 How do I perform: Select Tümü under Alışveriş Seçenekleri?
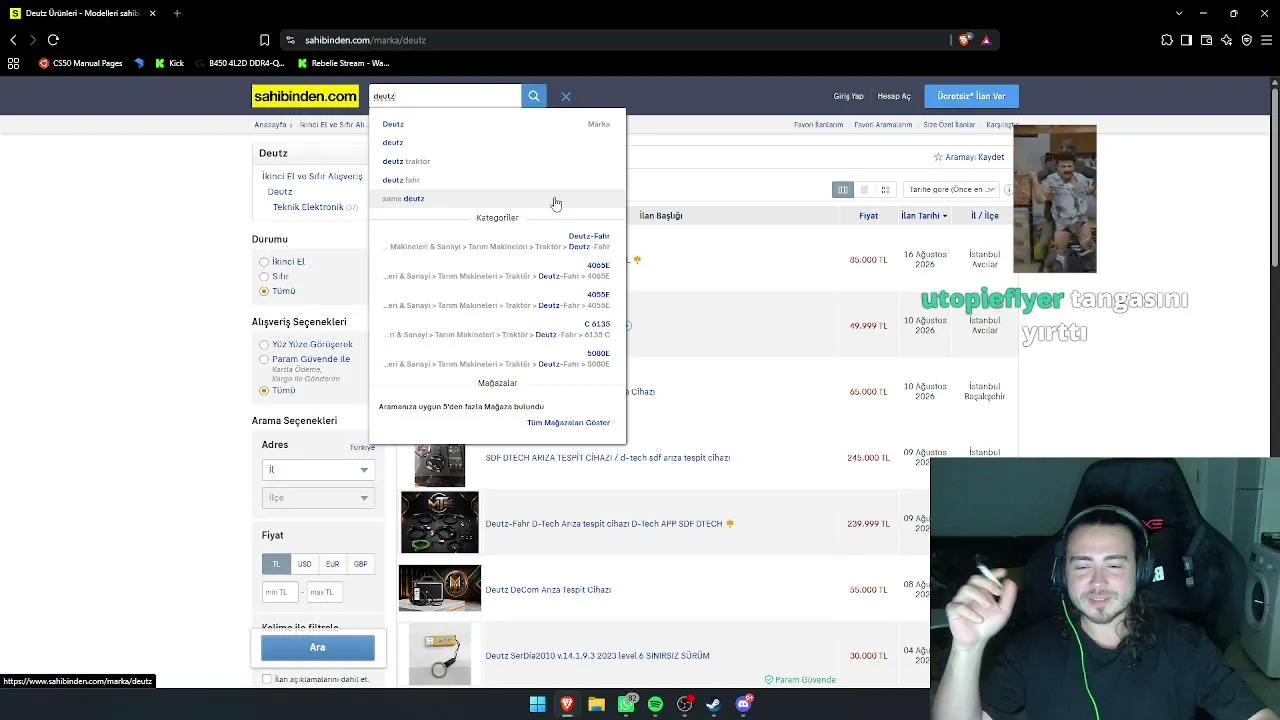point(264,391)
